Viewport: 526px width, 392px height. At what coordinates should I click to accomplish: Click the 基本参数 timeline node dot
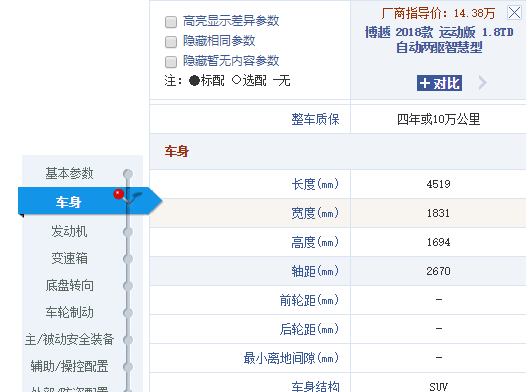click(128, 174)
